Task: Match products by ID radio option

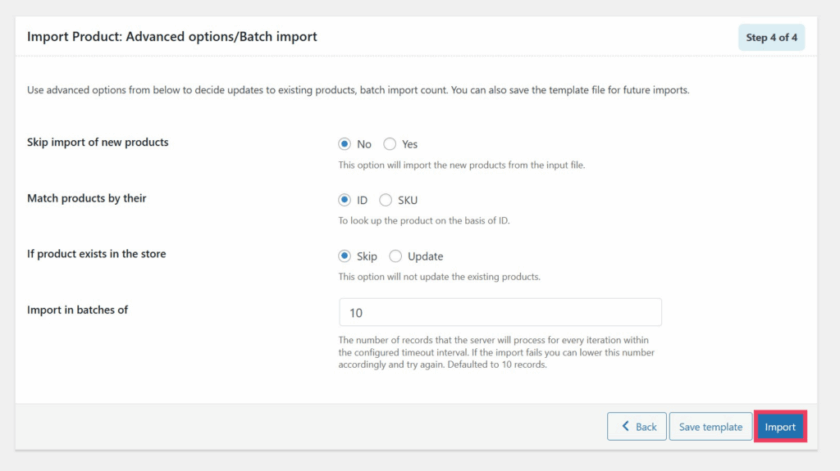Action: pyautogui.click(x=346, y=200)
